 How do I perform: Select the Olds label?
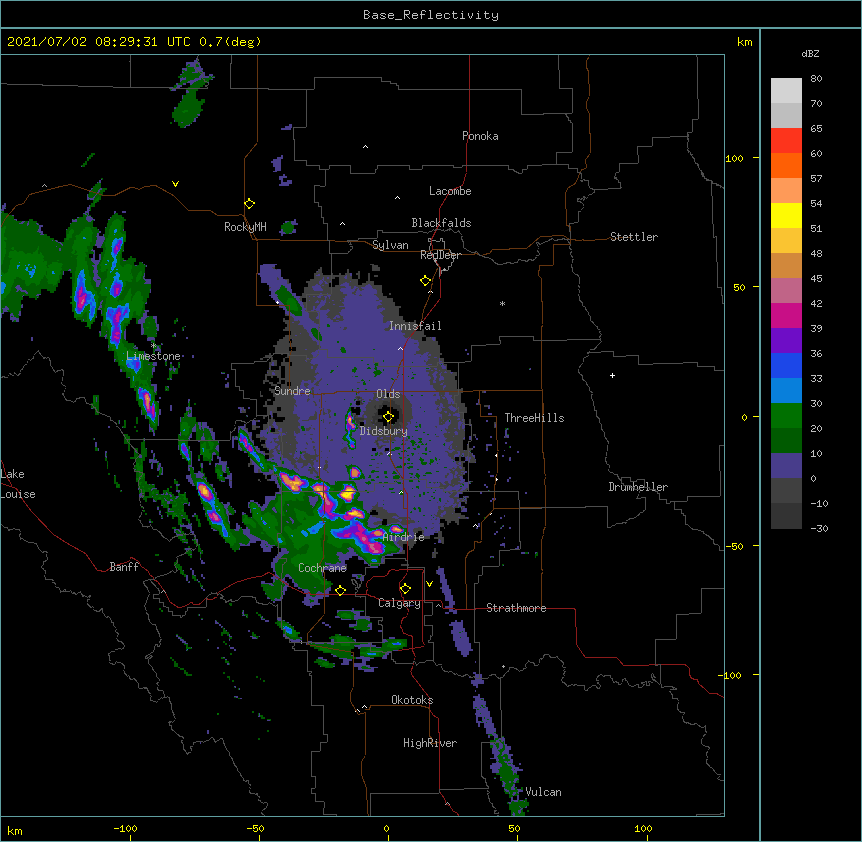click(388, 394)
